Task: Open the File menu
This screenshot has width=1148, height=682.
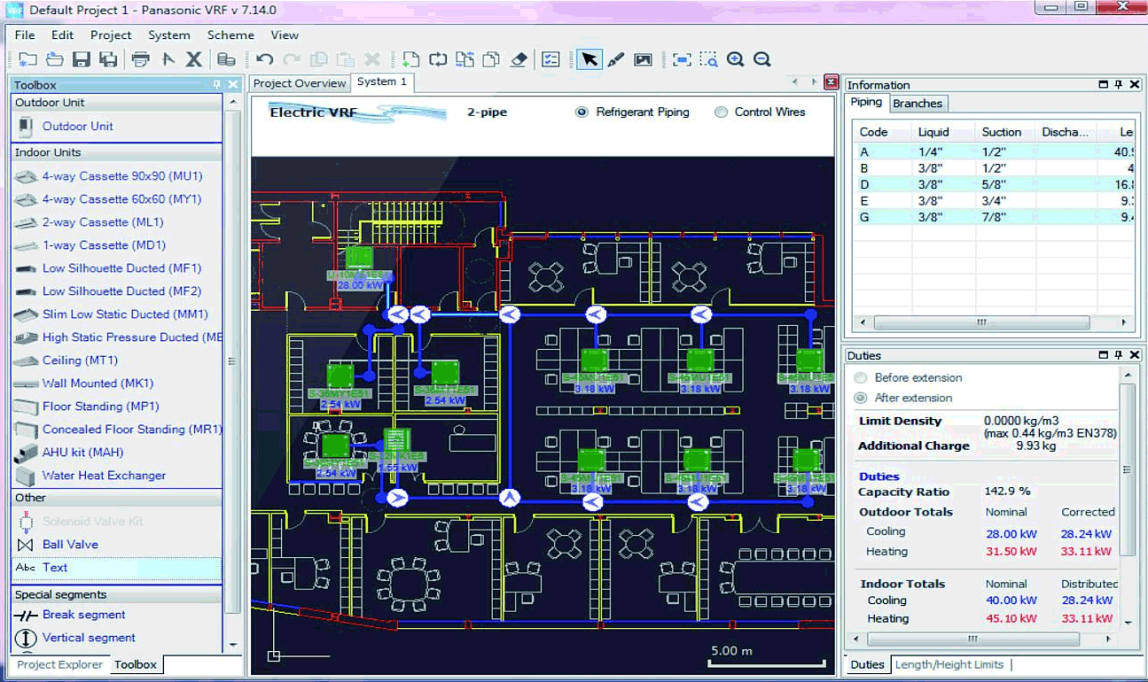Action: pos(24,35)
